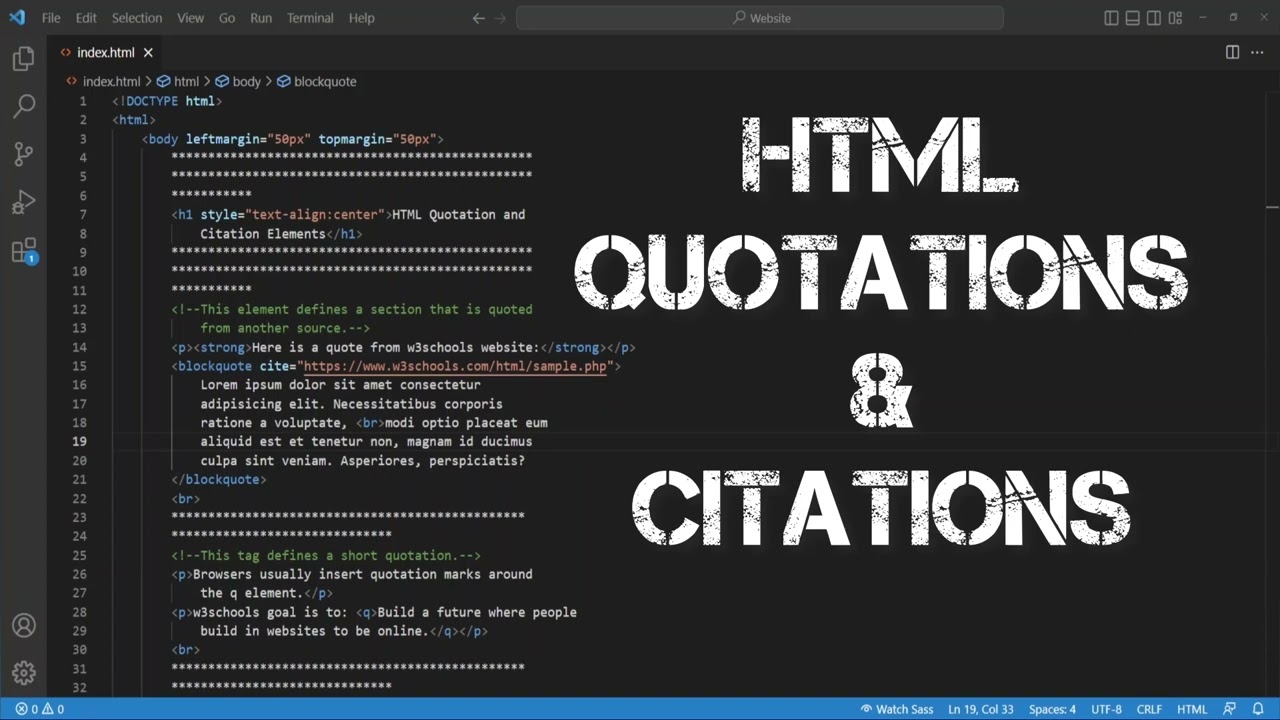Viewport: 1280px width, 720px height.
Task: Open errors and warnings in status bar
Action: [39, 709]
